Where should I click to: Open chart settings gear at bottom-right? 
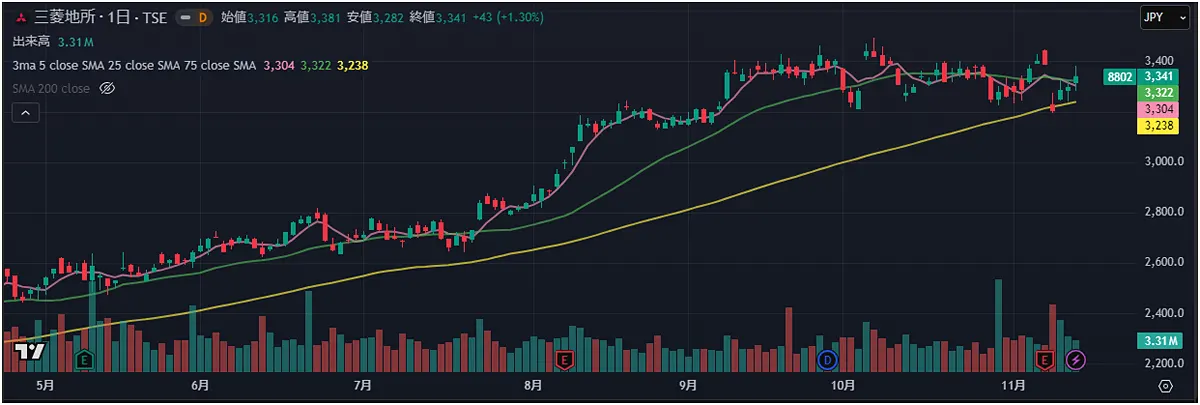tap(1165, 385)
